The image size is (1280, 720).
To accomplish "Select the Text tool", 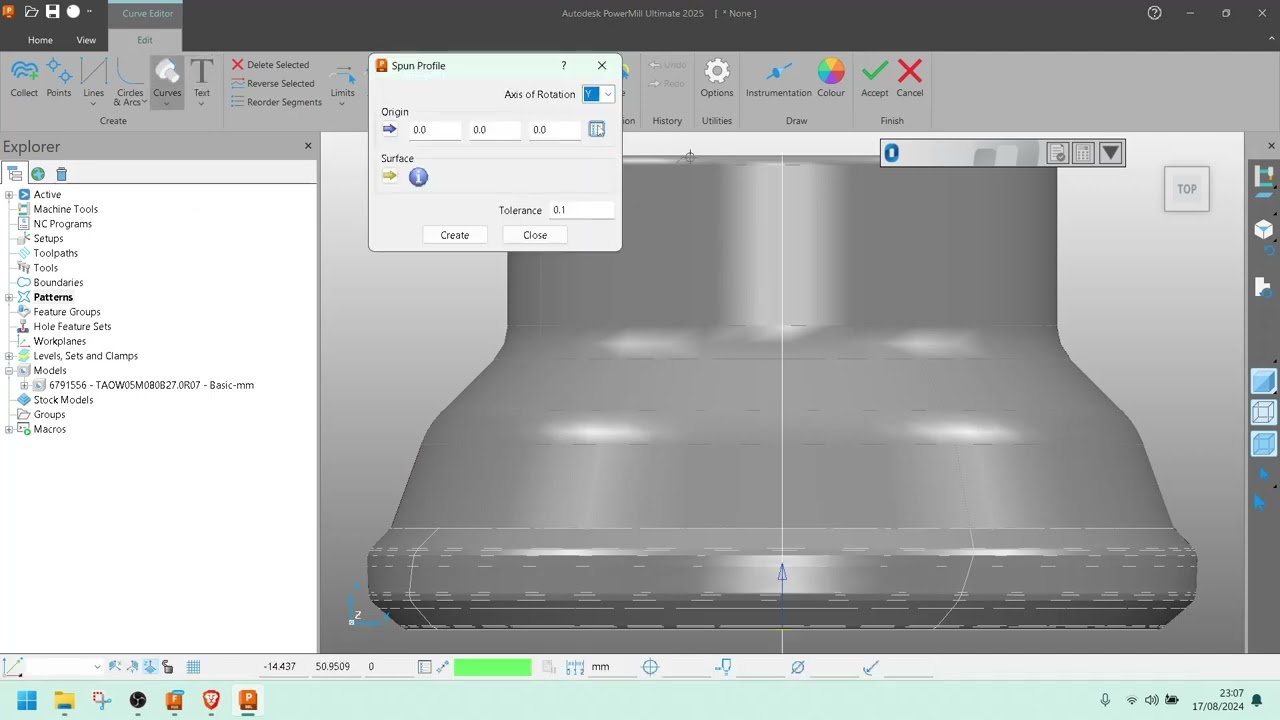I will [x=202, y=80].
